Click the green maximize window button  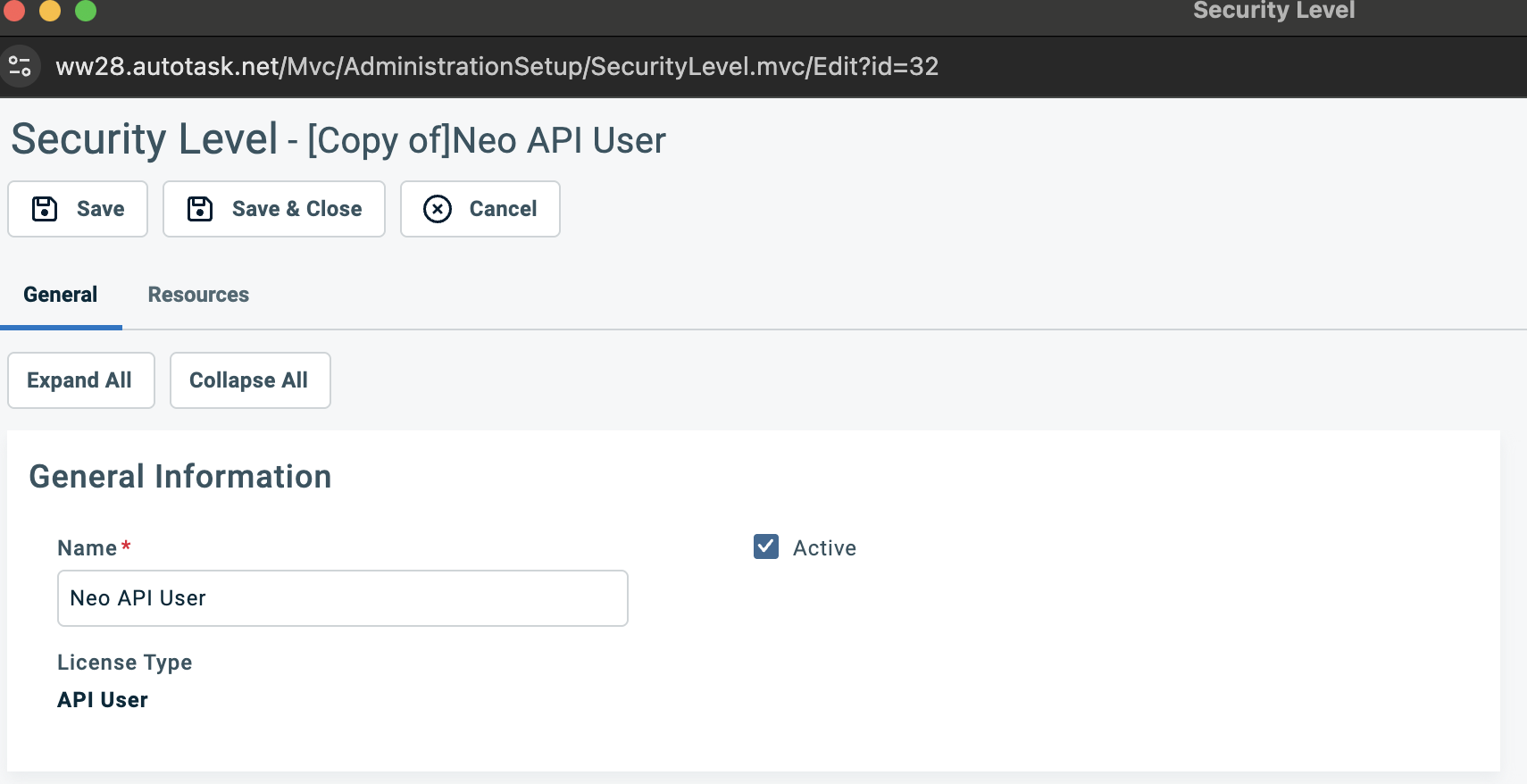(x=86, y=10)
